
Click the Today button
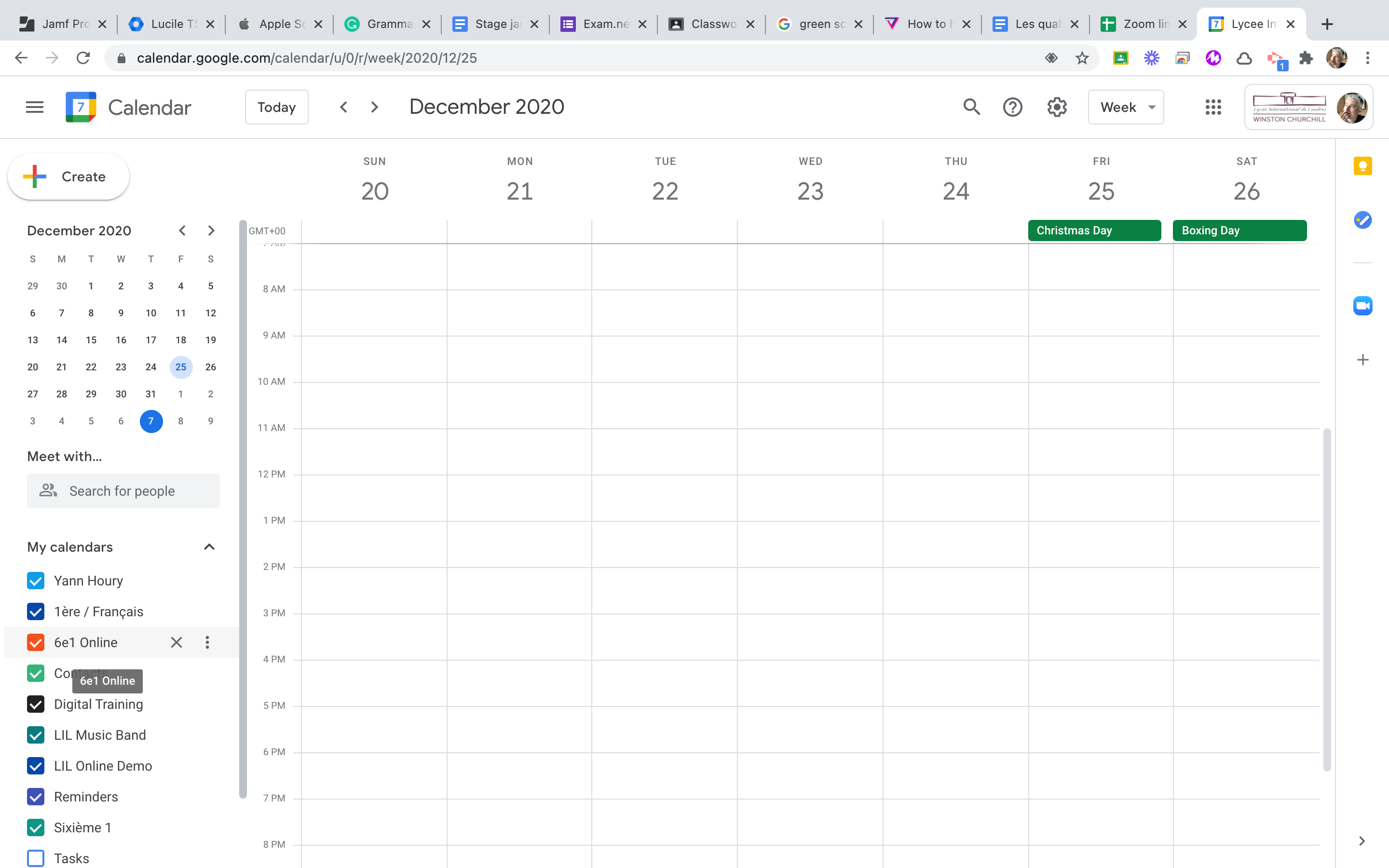[x=277, y=107]
